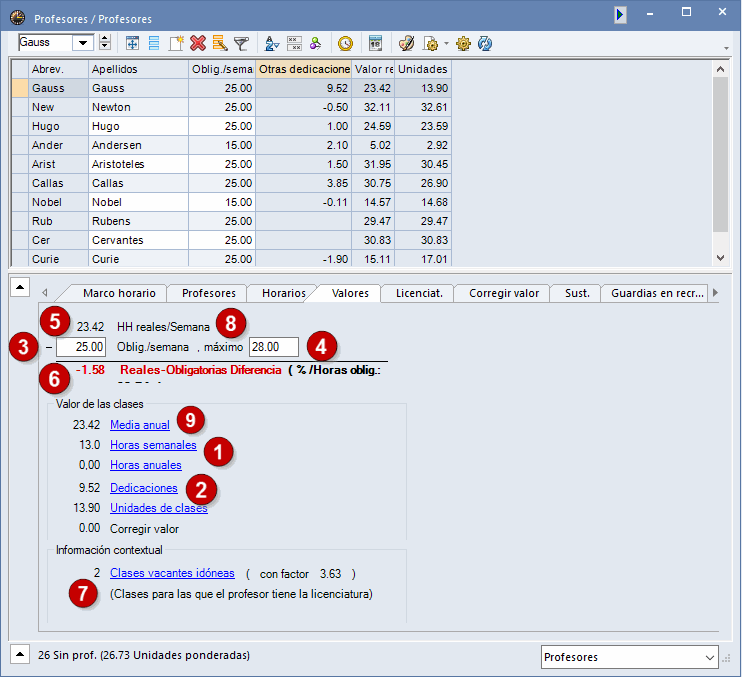Open the Licenciat. tab
Image resolution: width=742 pixels, height=677 pixels.
419,293
